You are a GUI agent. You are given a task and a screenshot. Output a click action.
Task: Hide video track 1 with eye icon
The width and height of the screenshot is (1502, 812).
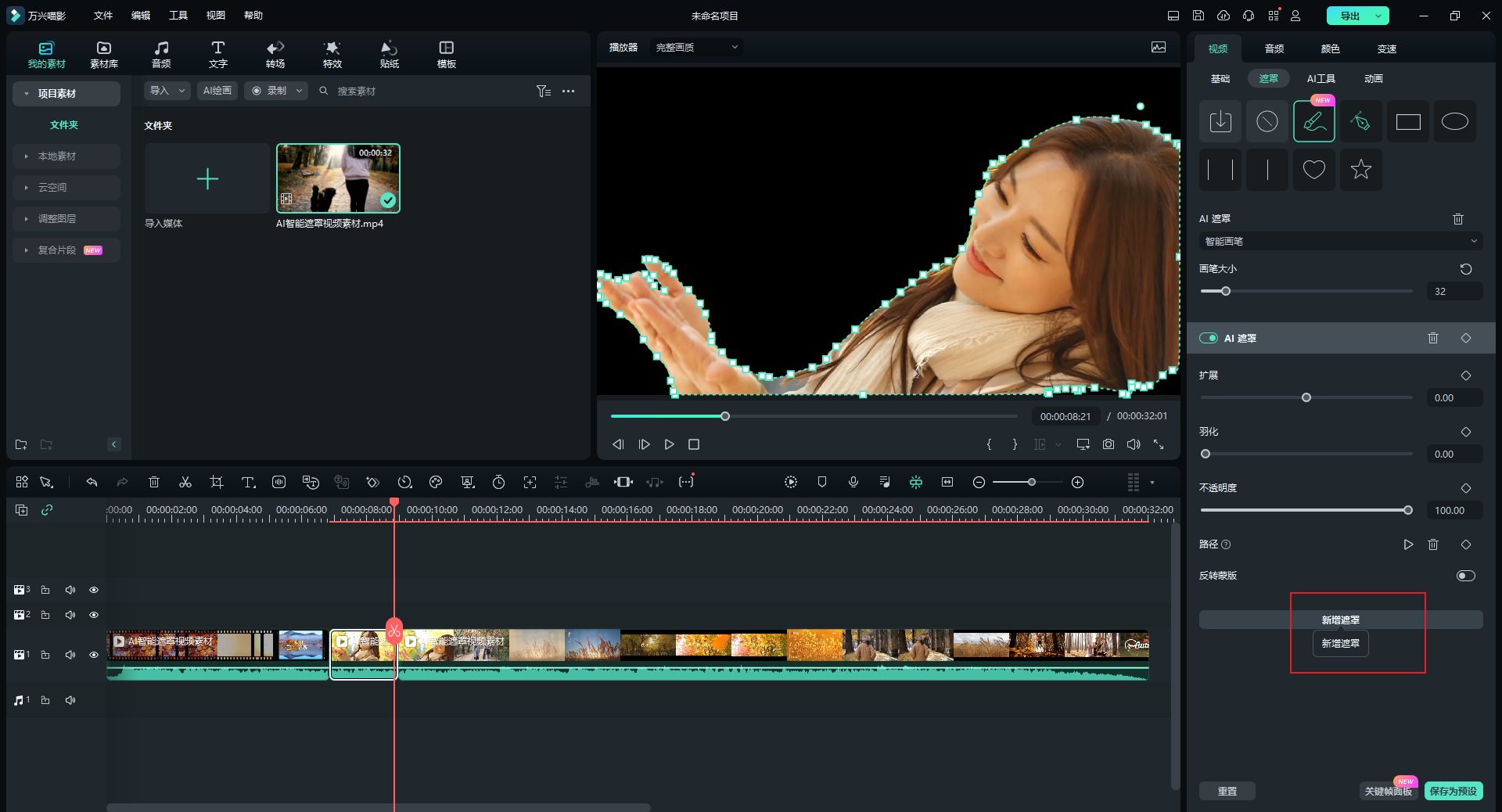click(x=94, y=655)
